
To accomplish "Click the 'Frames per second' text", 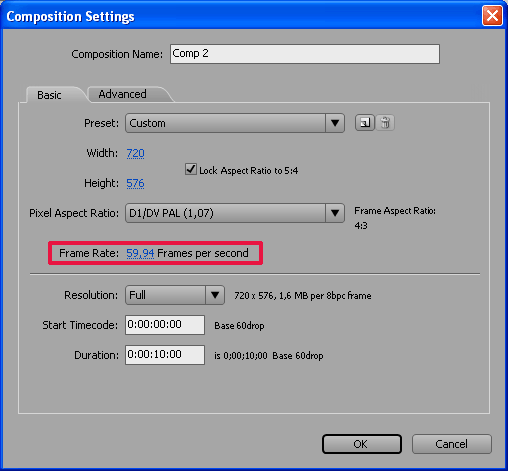I will [203, 253].
